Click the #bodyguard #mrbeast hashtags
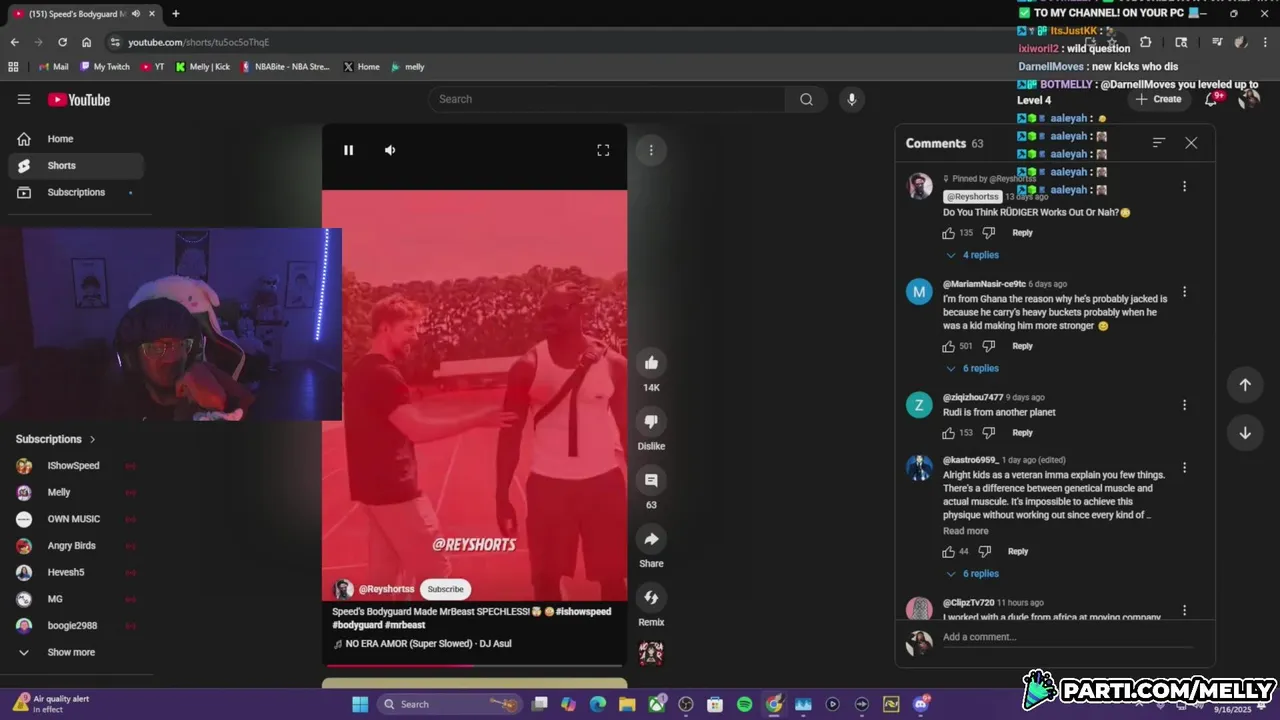 tap(379, 625)
